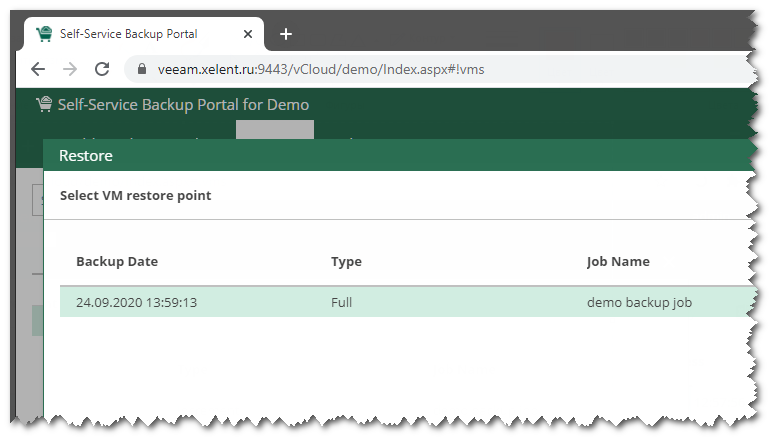The height and width of the screenshot is (443, 775).
Task: Click the address bar URL
Action: (321, 69)
